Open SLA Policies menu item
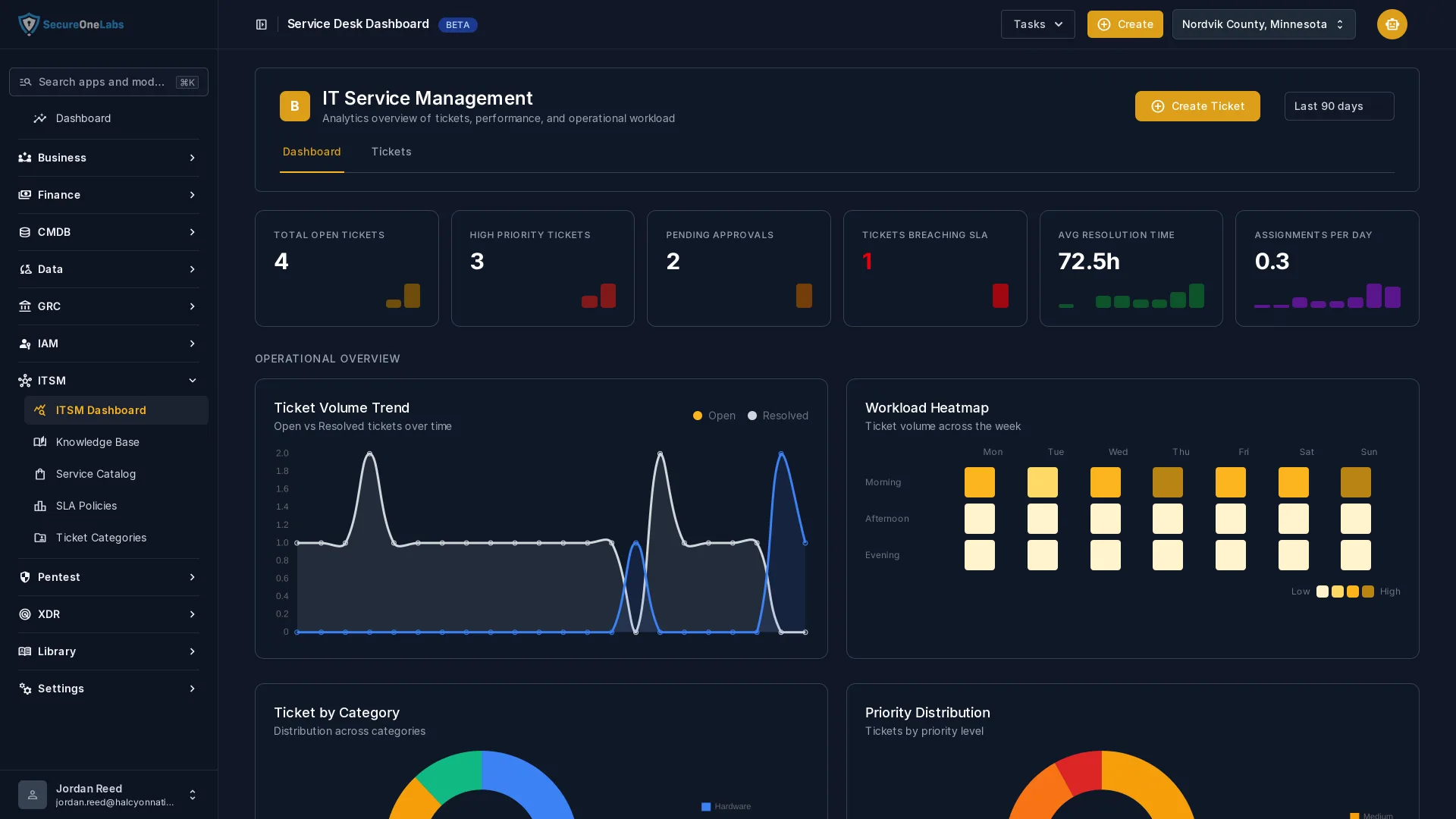Viewport: 1456px width, 819px height. [116, 506]
